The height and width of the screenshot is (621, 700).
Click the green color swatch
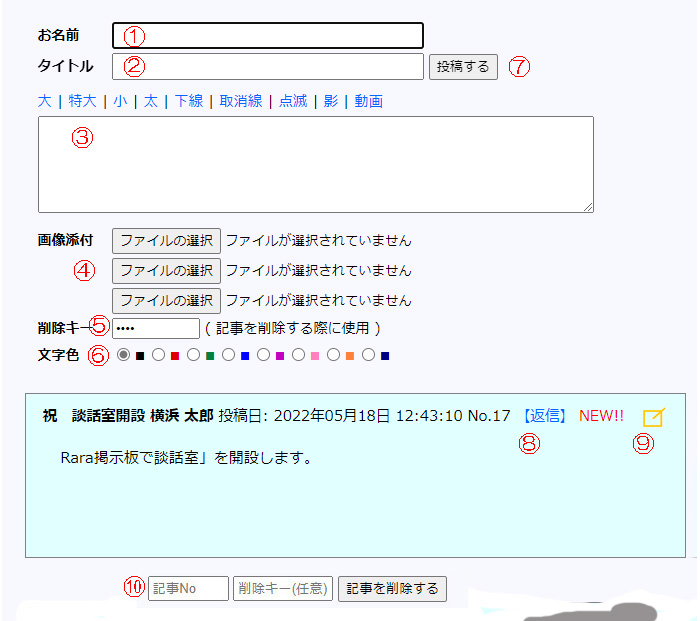click(x=210, y=356)
